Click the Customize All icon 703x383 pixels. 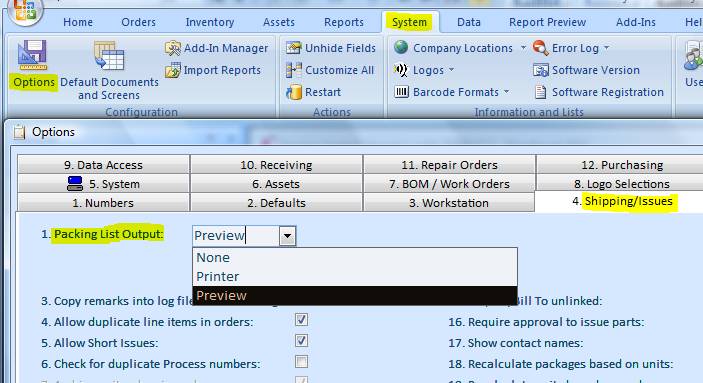click(294, 70)
